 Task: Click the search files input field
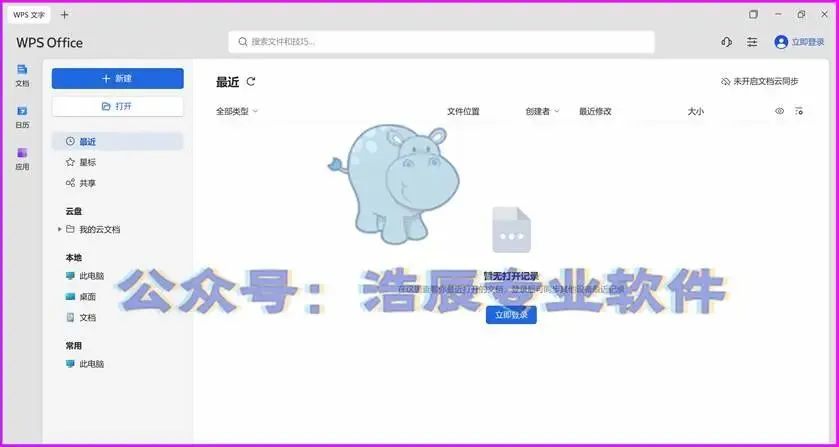click(x=441, y=42)
